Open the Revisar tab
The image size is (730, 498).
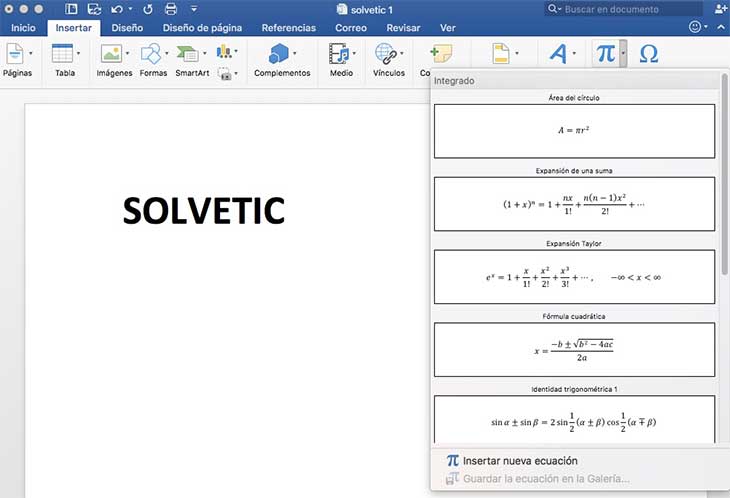(x=403, y=28)
